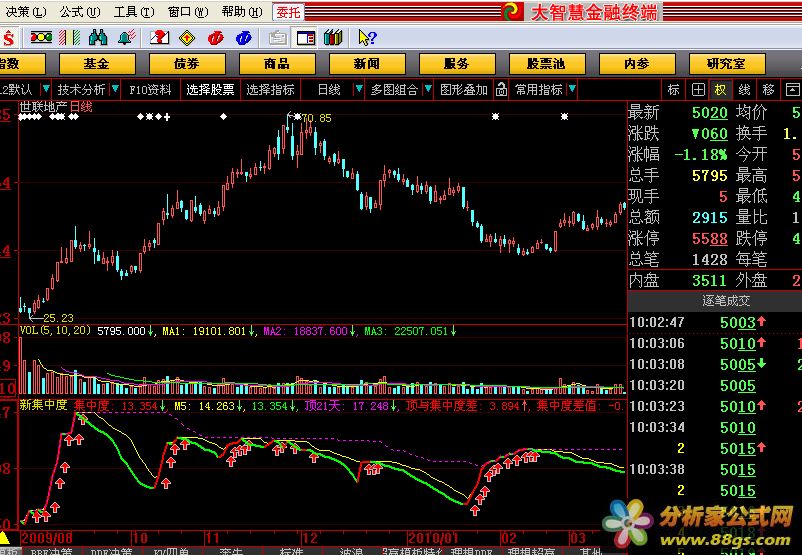Screen dimensions: 802x555
Task: Open the 帮助 menu
Action: click(x=242, y=11)
